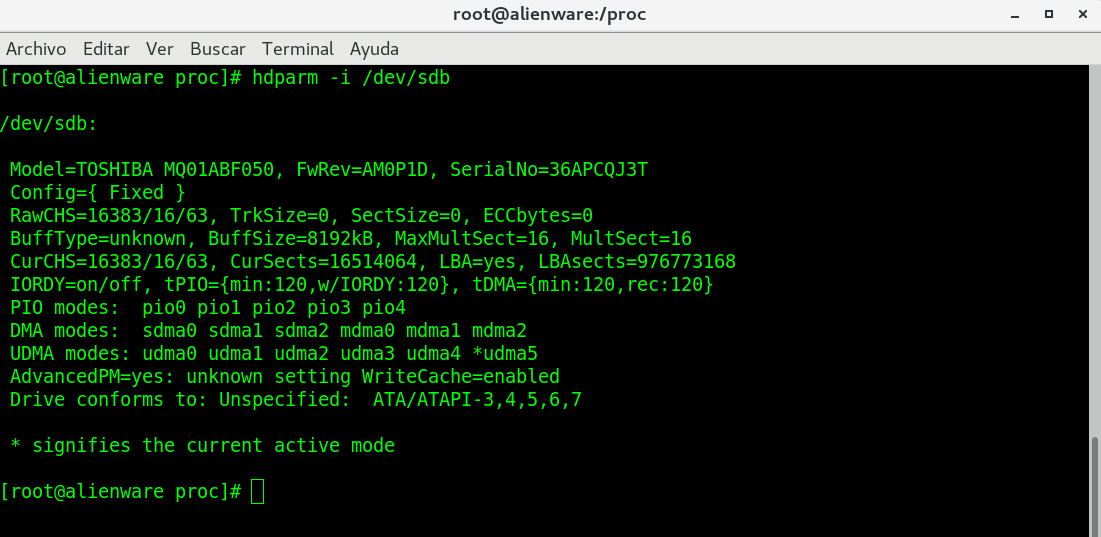The width and height of the screenshot is (1101, 537).
Task: Click the WriteCache=enabled text
Action: tap(461, 377)
